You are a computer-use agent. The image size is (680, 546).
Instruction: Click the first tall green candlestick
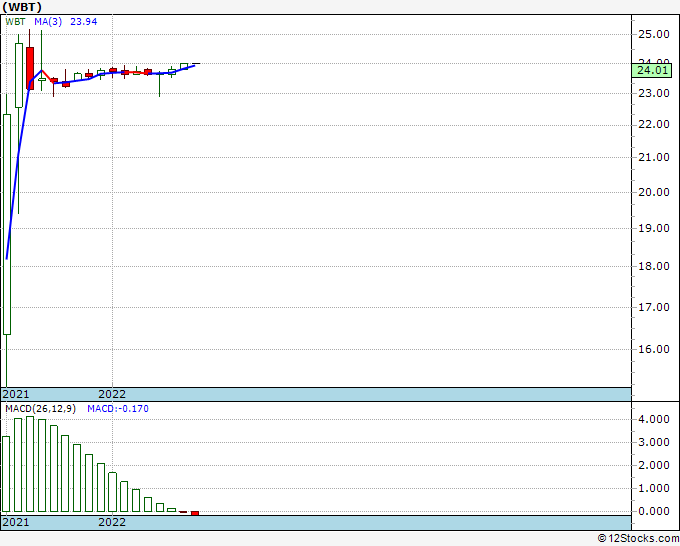coord(7,224)
